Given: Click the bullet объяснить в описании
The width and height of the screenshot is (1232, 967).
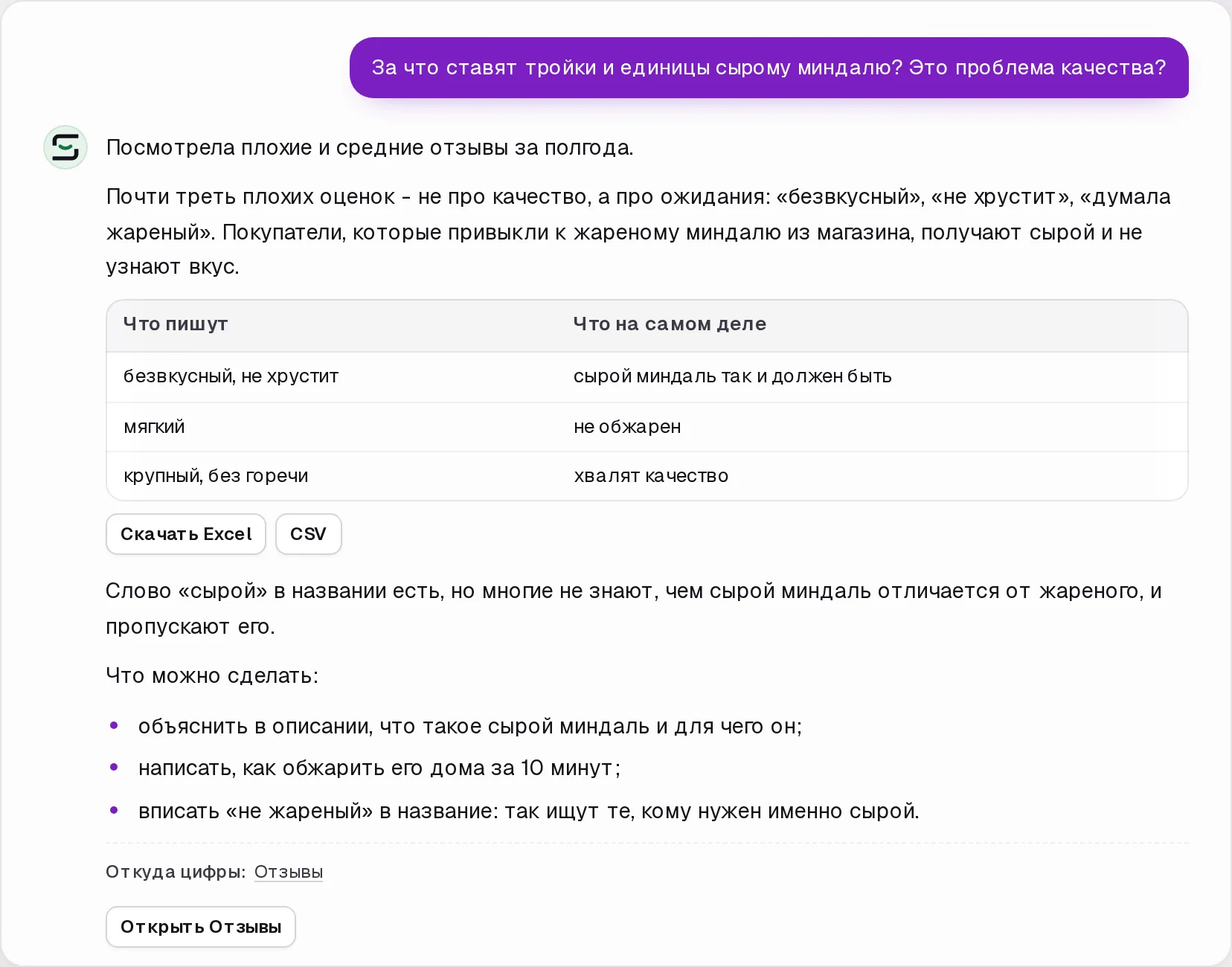Looking at the screenshot, I should 470,726.
